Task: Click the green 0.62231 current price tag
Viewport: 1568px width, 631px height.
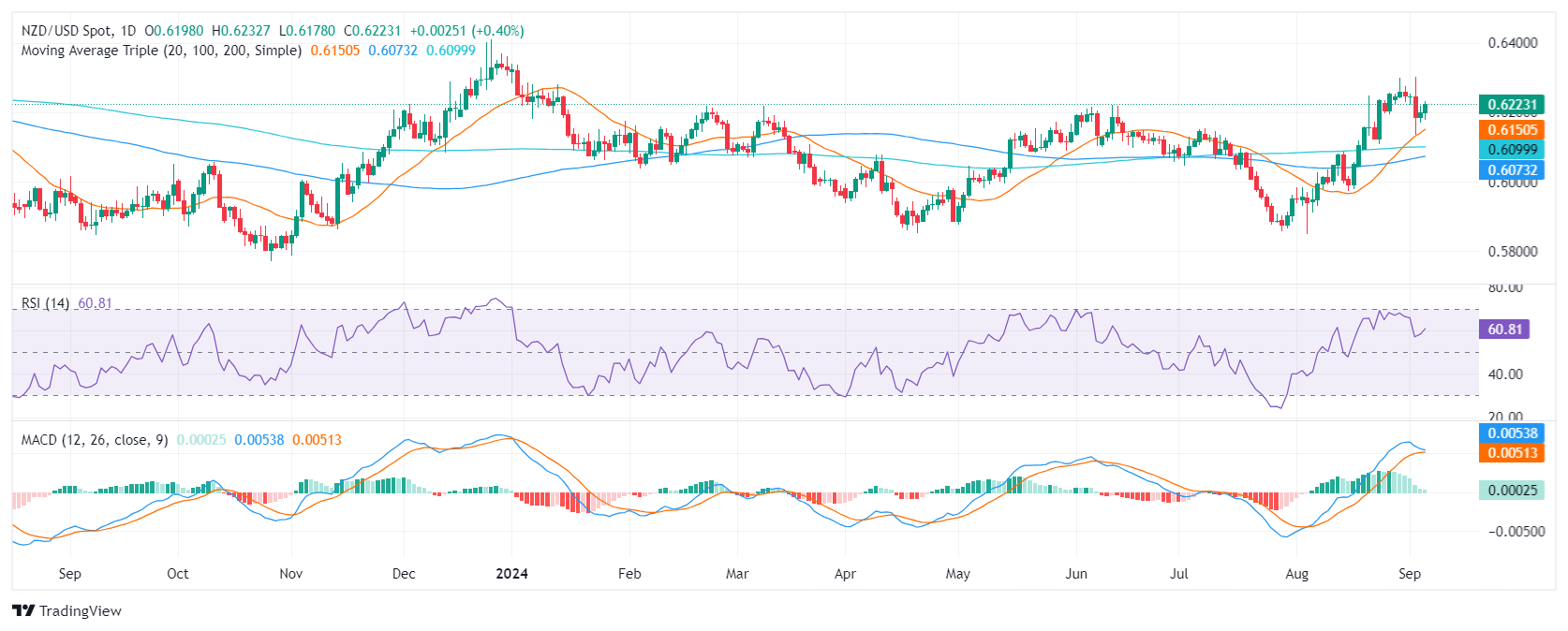Action: pos(1512,105)
